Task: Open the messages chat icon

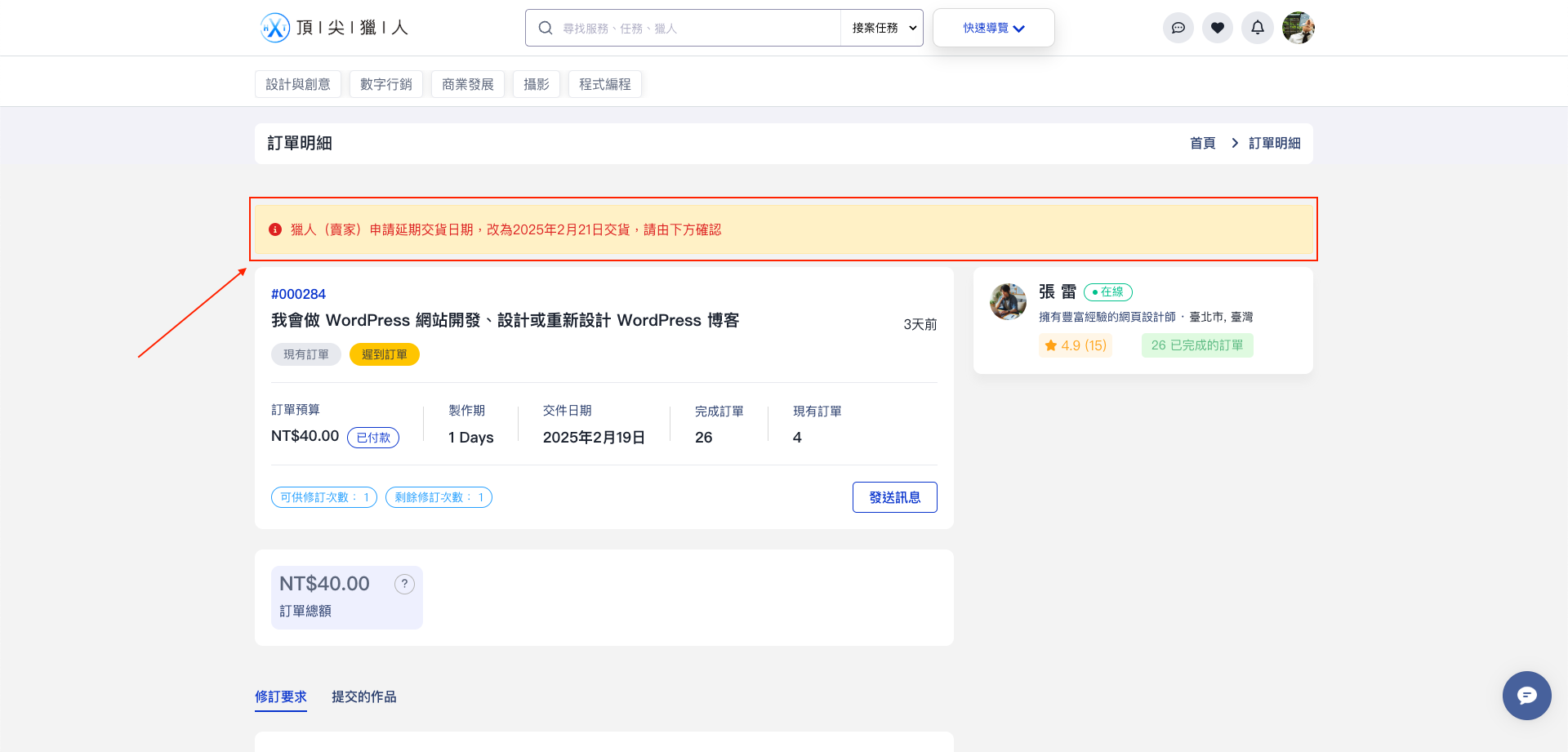Action: pyautogui.click(x=1178, y=27)
